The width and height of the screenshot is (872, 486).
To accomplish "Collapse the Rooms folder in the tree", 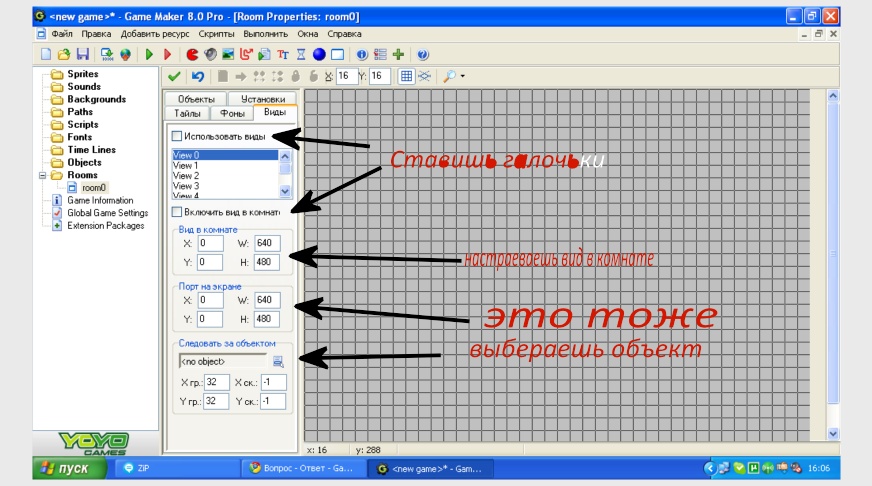I will pos(42,175).
